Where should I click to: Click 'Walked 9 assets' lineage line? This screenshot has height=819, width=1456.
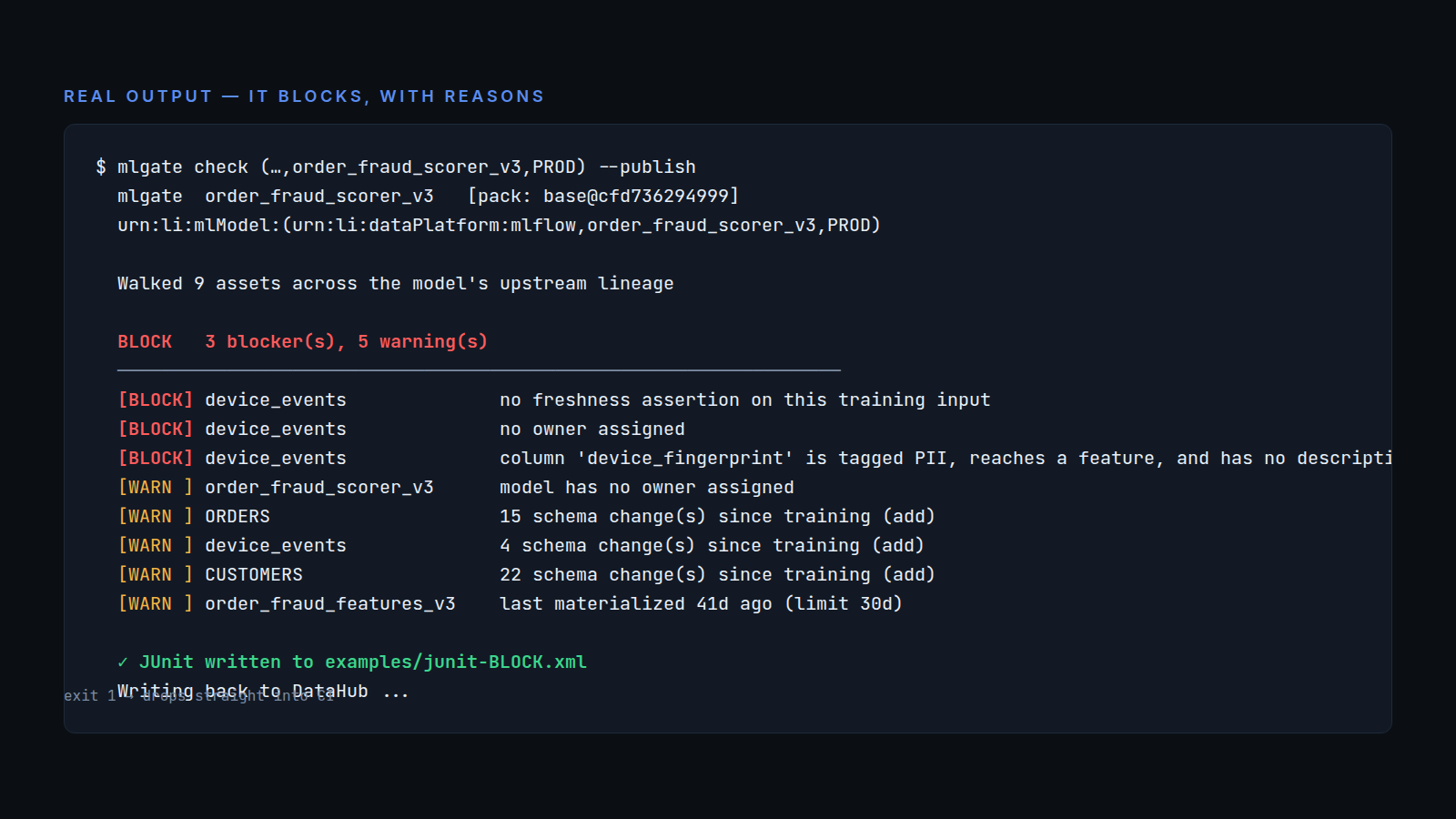tap(396, 284)
